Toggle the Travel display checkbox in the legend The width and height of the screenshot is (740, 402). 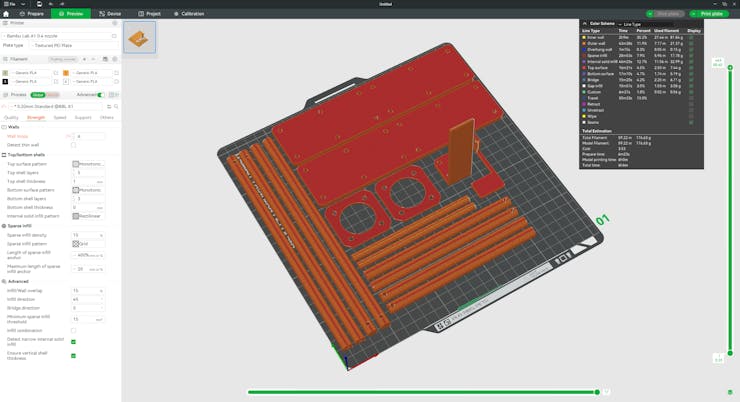[x=691, y=98]
